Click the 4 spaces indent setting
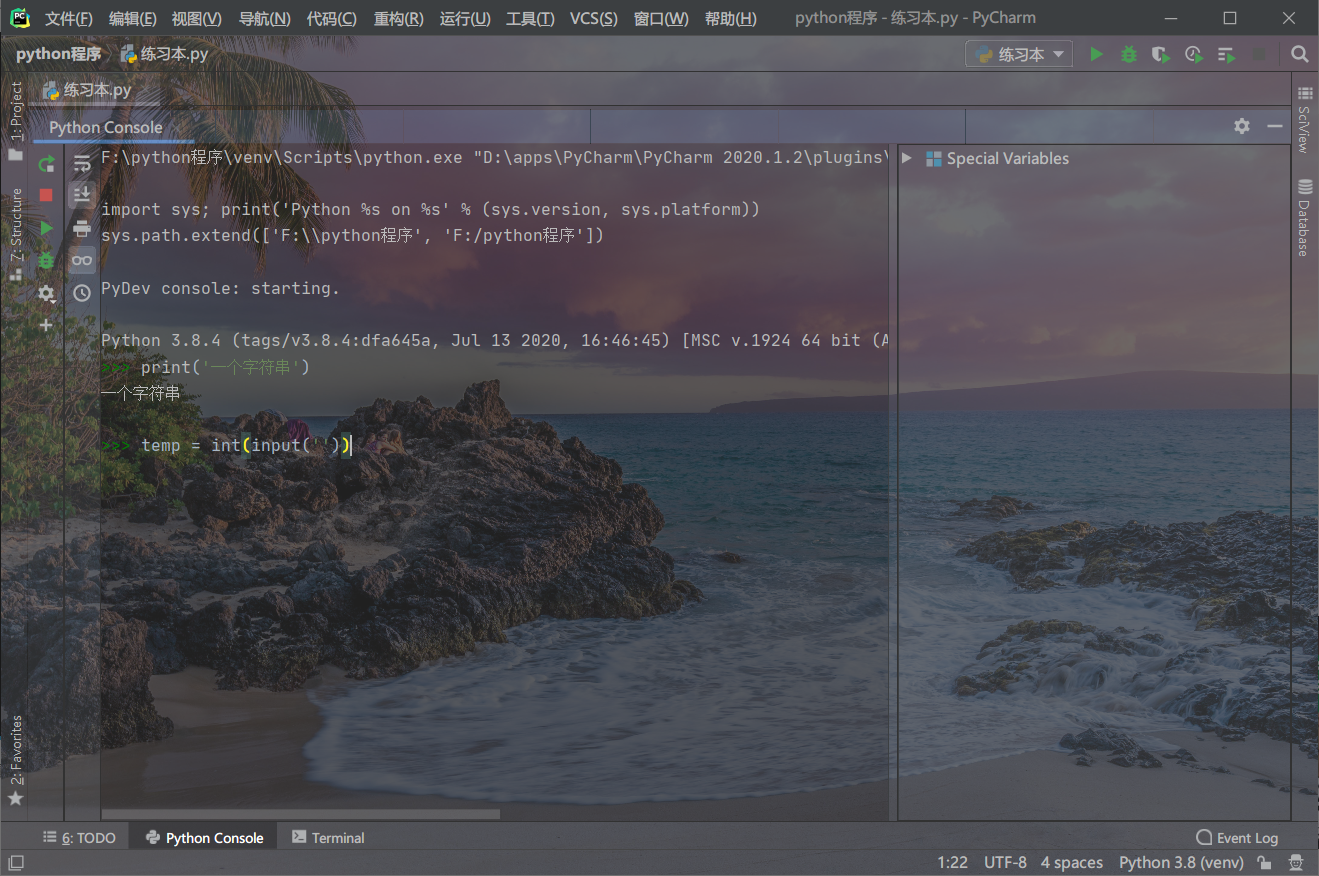This screenshot has width=1319, height=876. [1071, 862]
